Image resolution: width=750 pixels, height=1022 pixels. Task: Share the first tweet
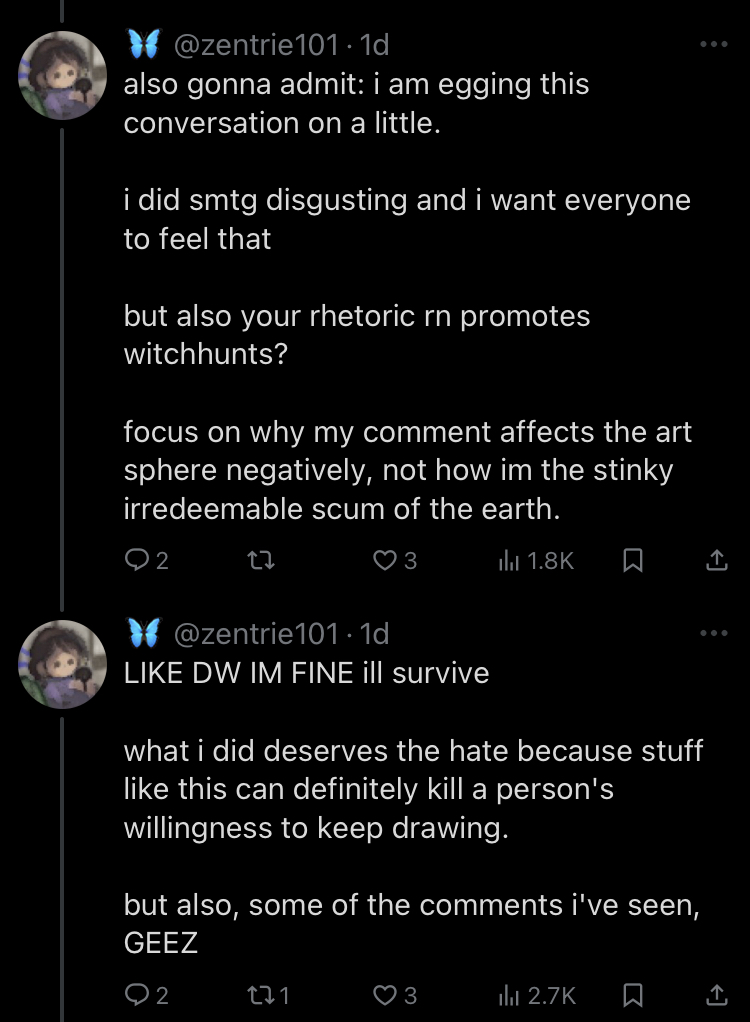pyautogui.click(x=717, y=561)
